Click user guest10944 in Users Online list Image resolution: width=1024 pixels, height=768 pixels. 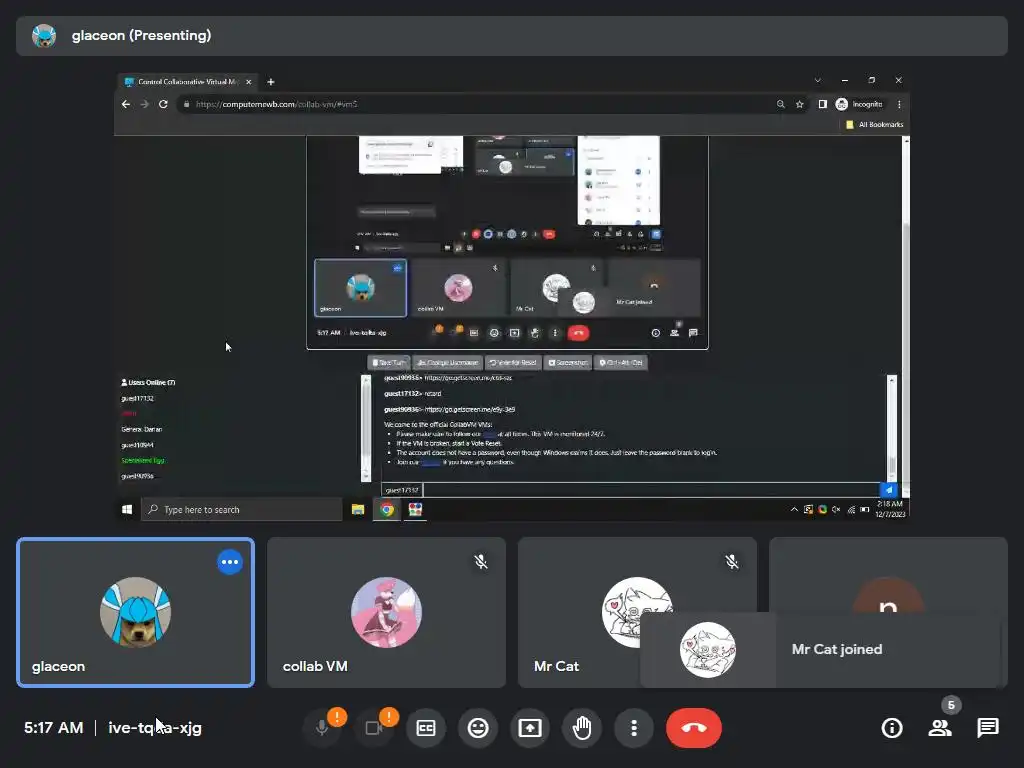138,445
